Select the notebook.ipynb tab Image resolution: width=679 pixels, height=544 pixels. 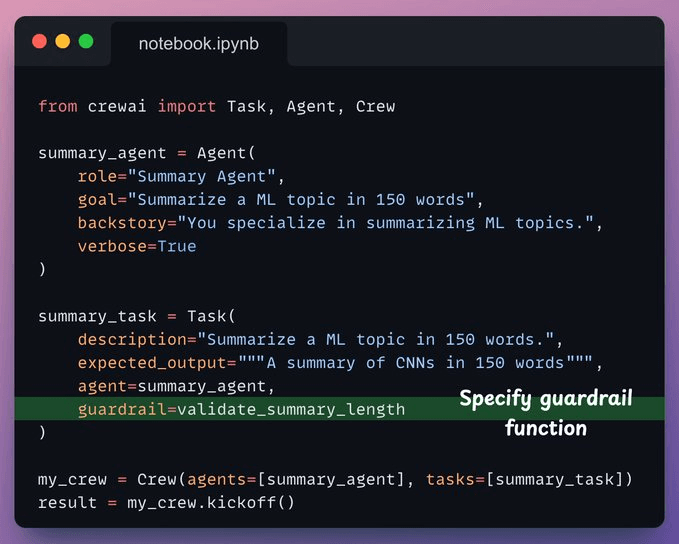pyautogui.click(x=199, y=44)
